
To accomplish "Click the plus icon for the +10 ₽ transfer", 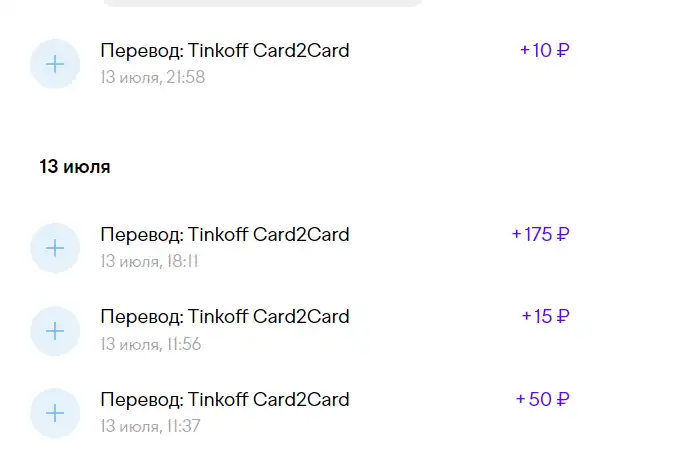I will (x=55, y=64).
